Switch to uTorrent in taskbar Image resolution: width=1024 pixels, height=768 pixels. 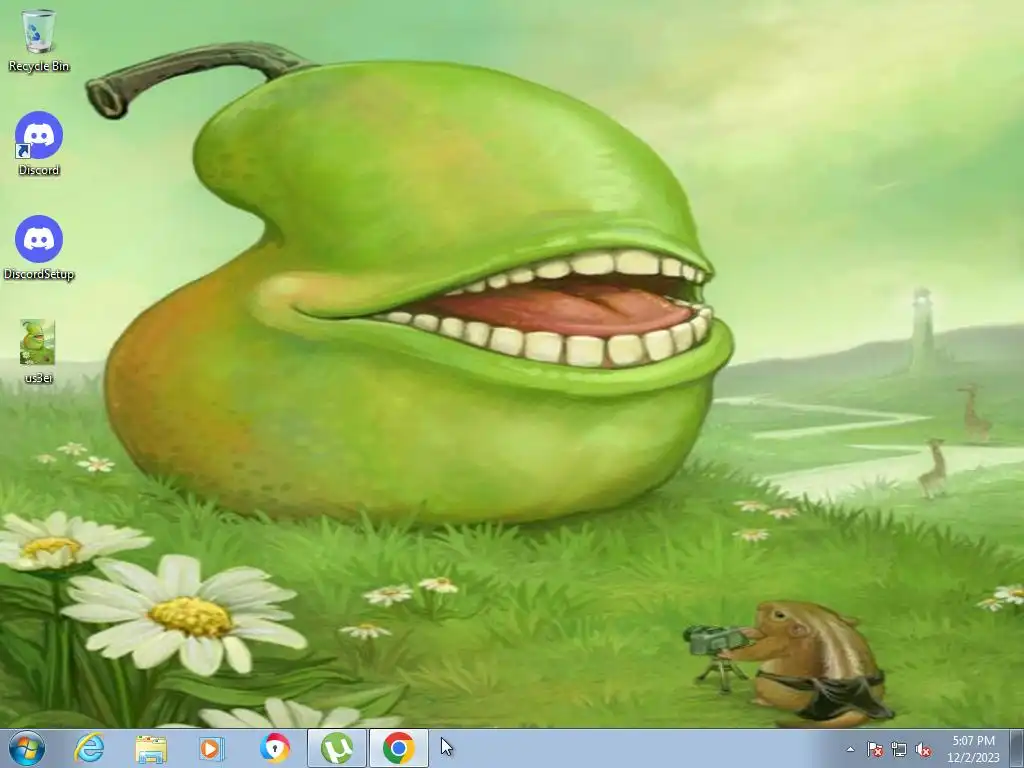pyautogui.click(x=337, y=748)
